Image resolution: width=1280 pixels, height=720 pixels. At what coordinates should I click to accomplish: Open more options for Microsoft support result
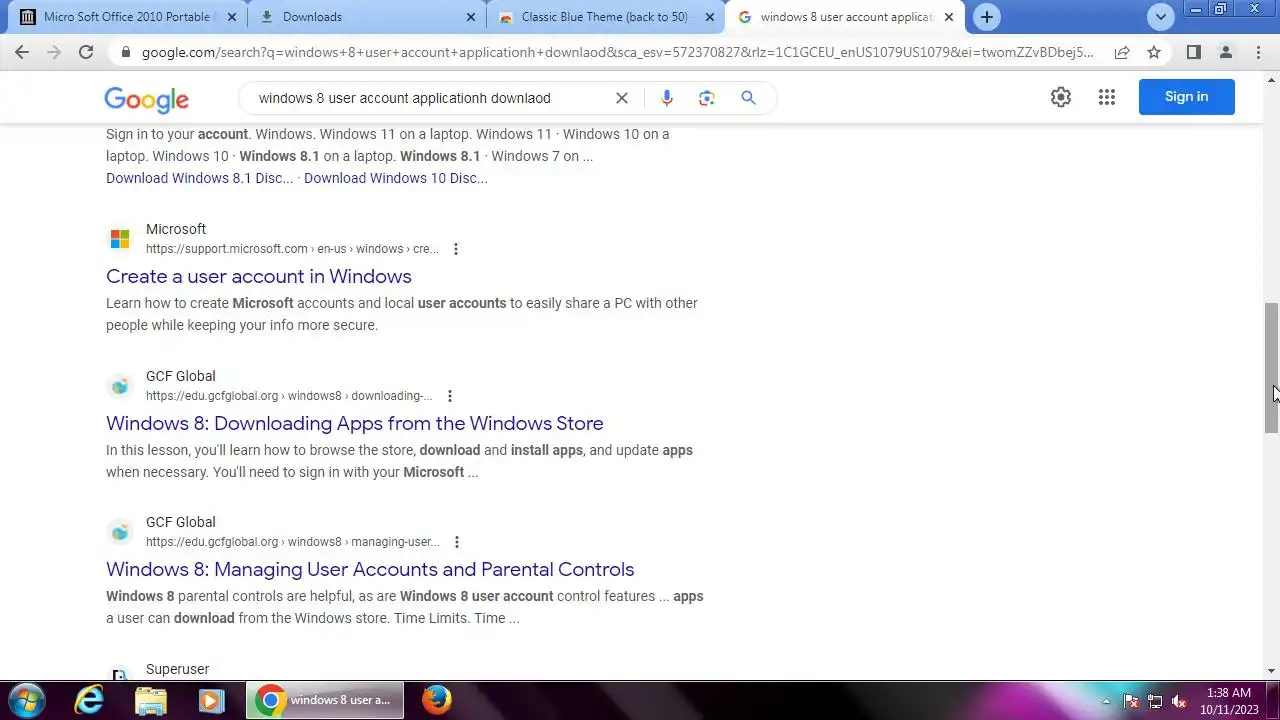pos(456,249)
